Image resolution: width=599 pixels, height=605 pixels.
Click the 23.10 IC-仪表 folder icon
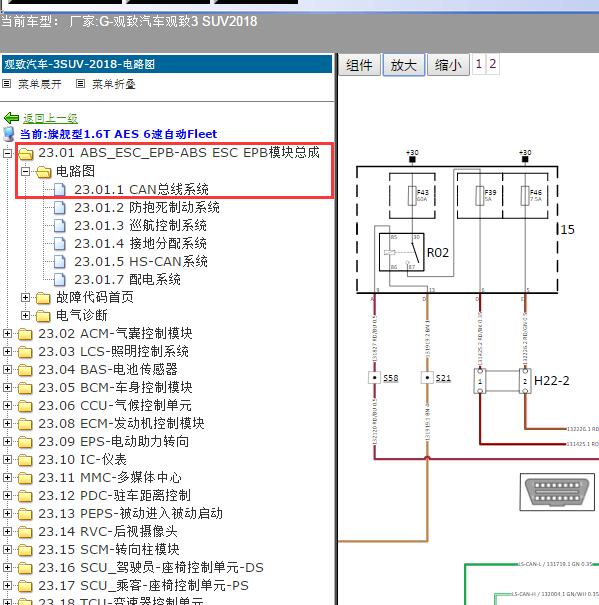(25, 460)
